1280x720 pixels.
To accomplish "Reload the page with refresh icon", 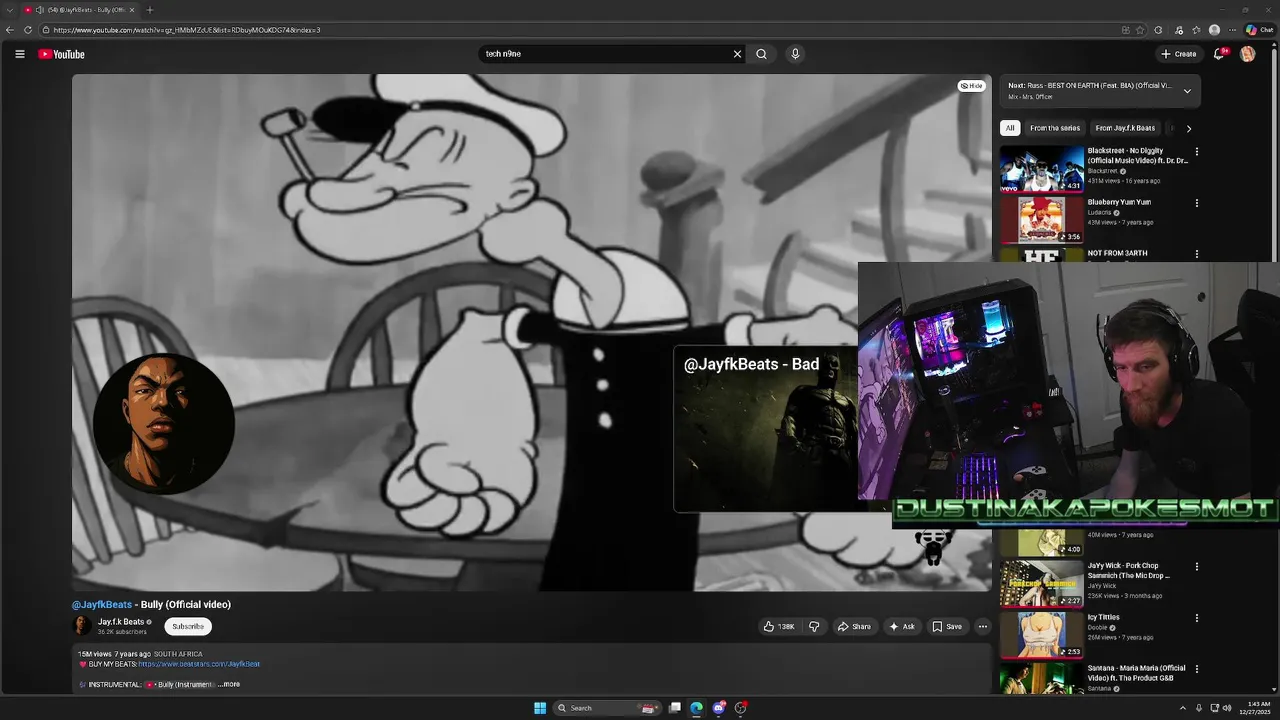I will pos(28,30).
